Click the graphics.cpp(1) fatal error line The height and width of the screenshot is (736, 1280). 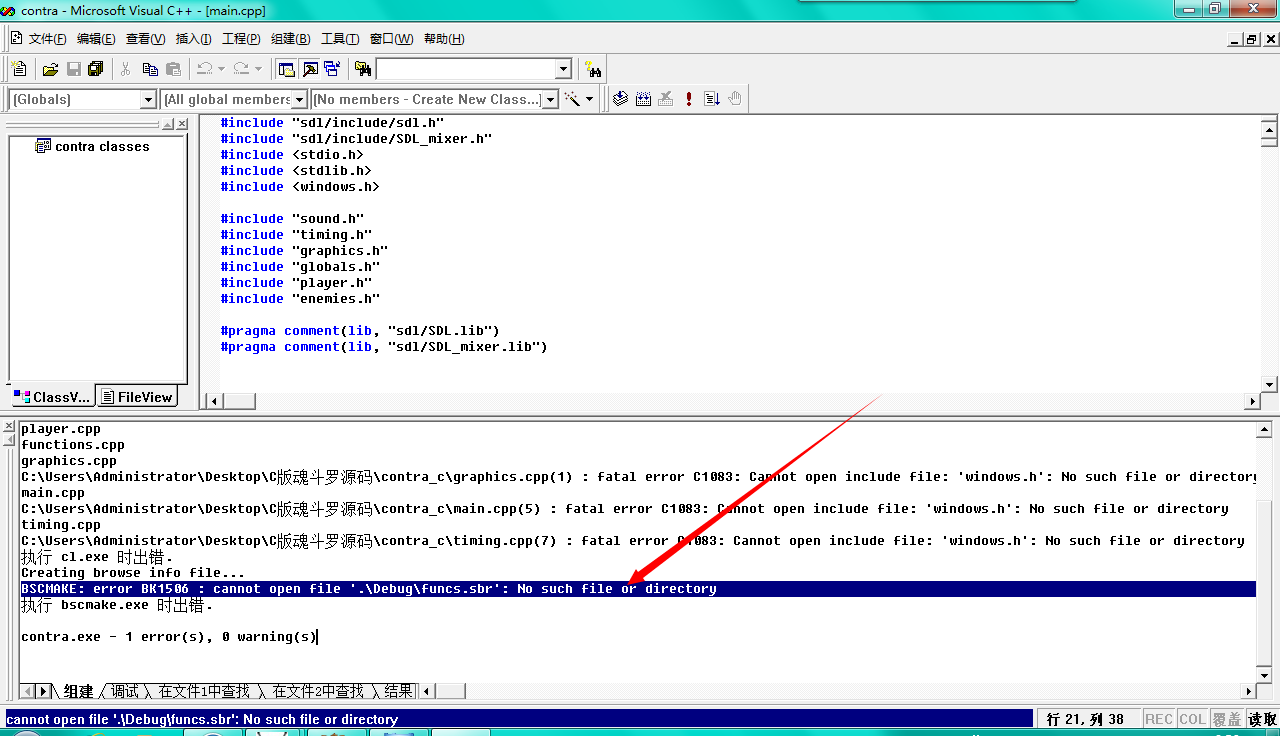[x=638, y=477]
